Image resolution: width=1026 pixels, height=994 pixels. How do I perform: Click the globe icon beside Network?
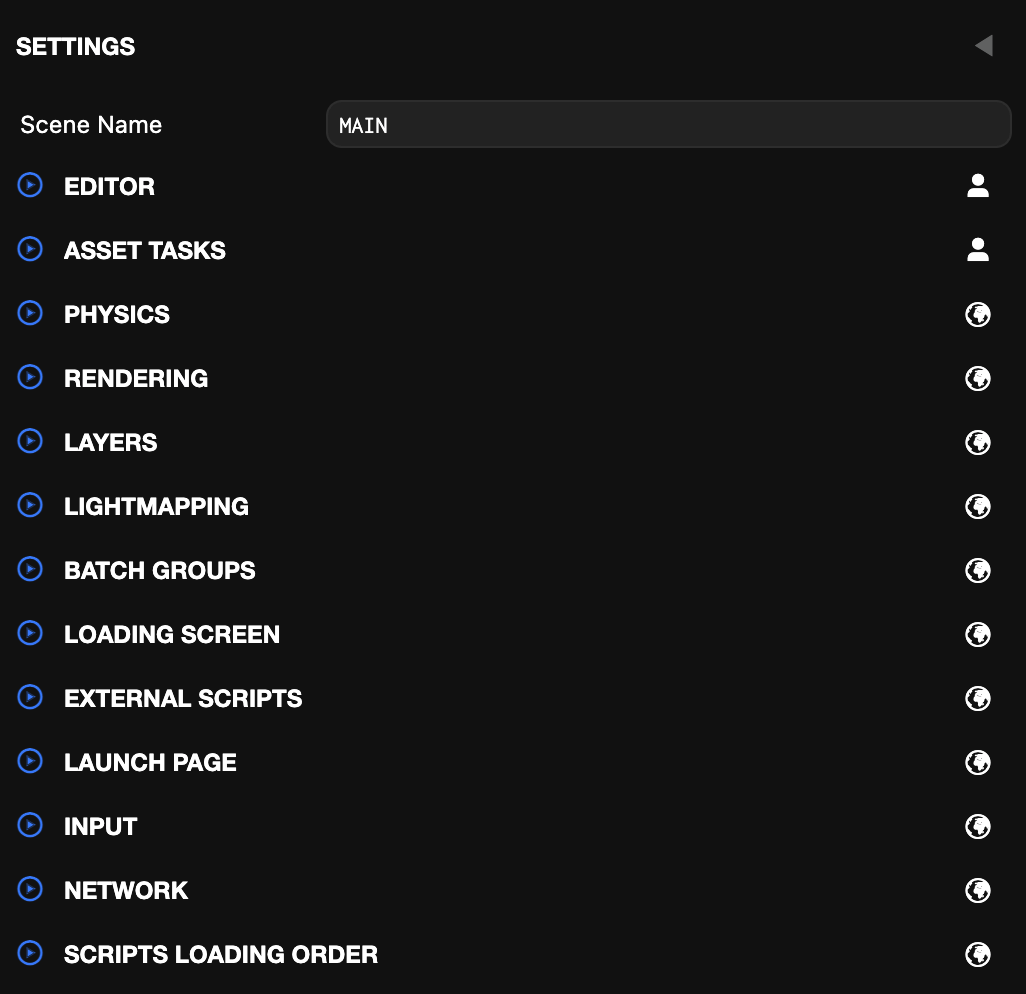point(978,890)
